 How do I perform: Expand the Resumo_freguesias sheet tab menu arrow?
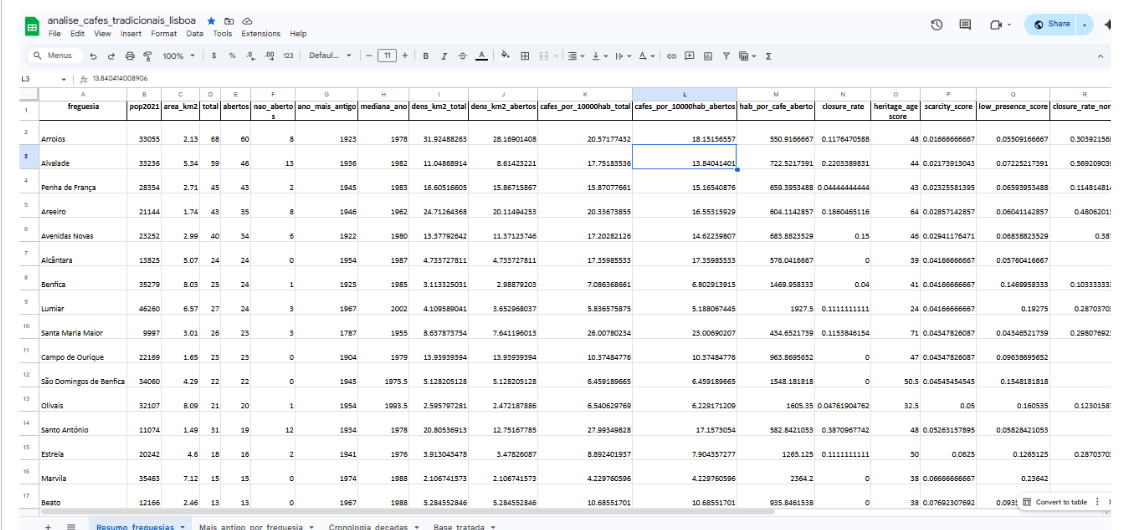pyautogui.click(x=184, y=525)
